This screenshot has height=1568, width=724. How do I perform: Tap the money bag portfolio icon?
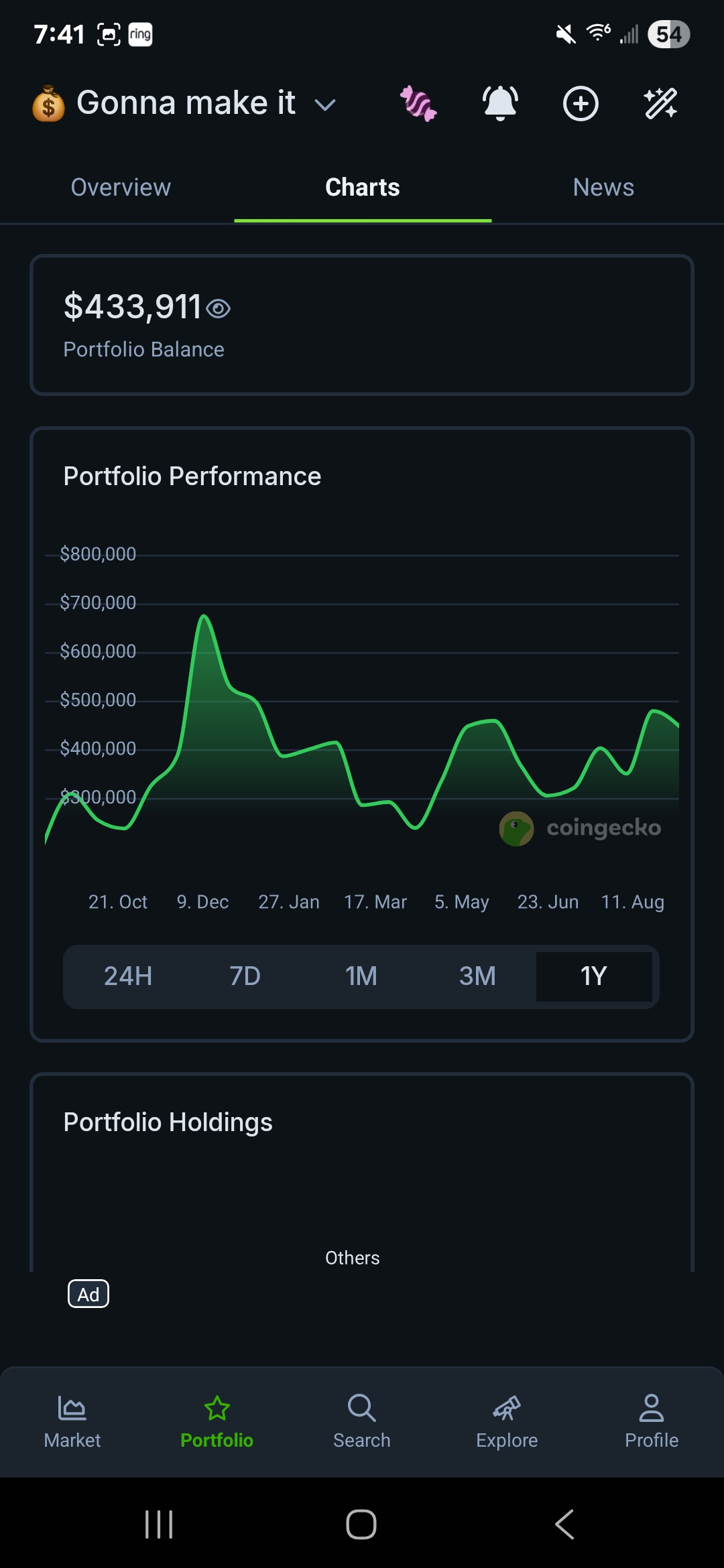pos(49,104)
